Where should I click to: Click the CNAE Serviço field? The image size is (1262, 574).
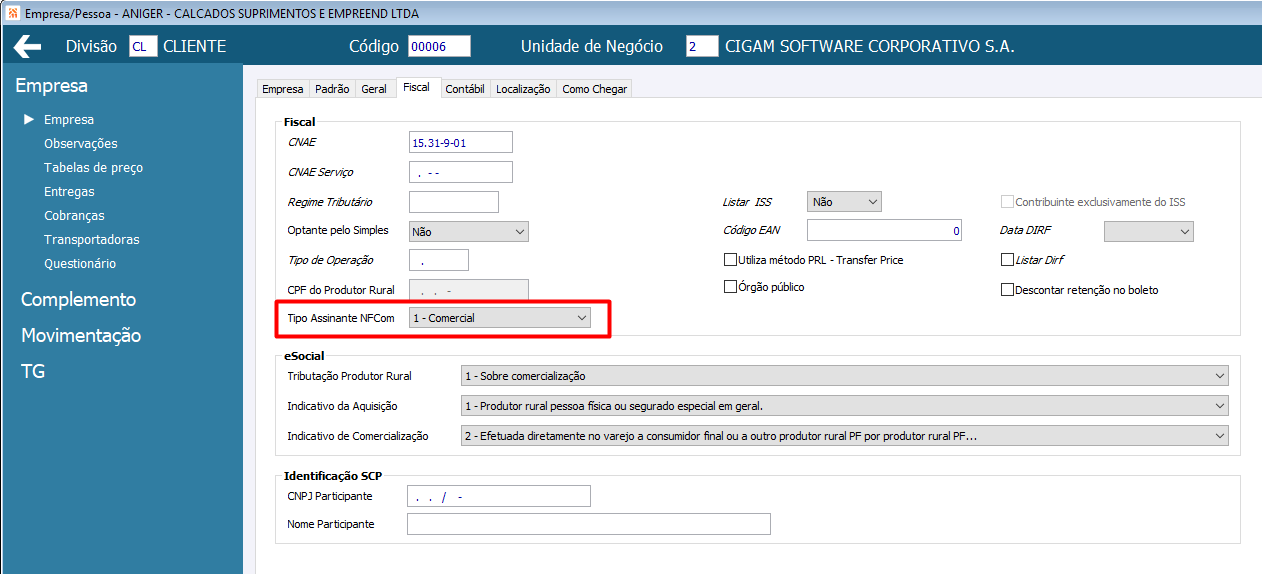461,172
